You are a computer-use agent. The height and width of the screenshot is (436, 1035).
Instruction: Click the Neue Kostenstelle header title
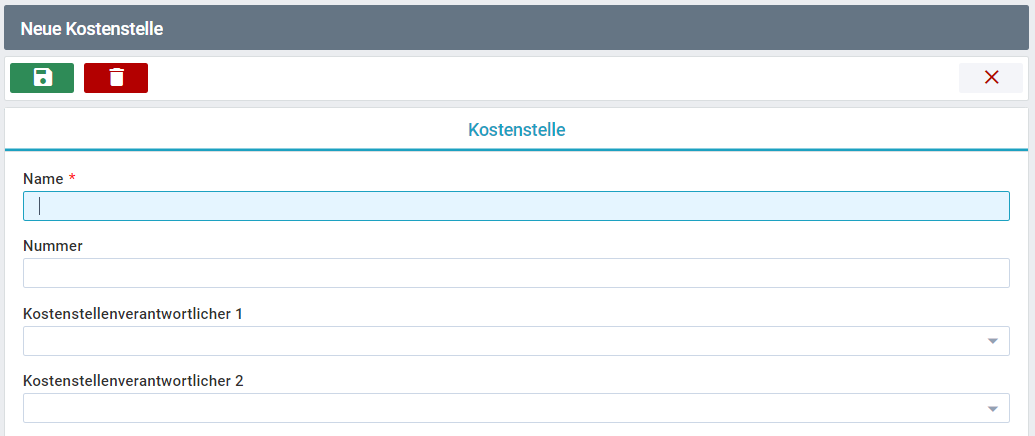coord(92,28)
